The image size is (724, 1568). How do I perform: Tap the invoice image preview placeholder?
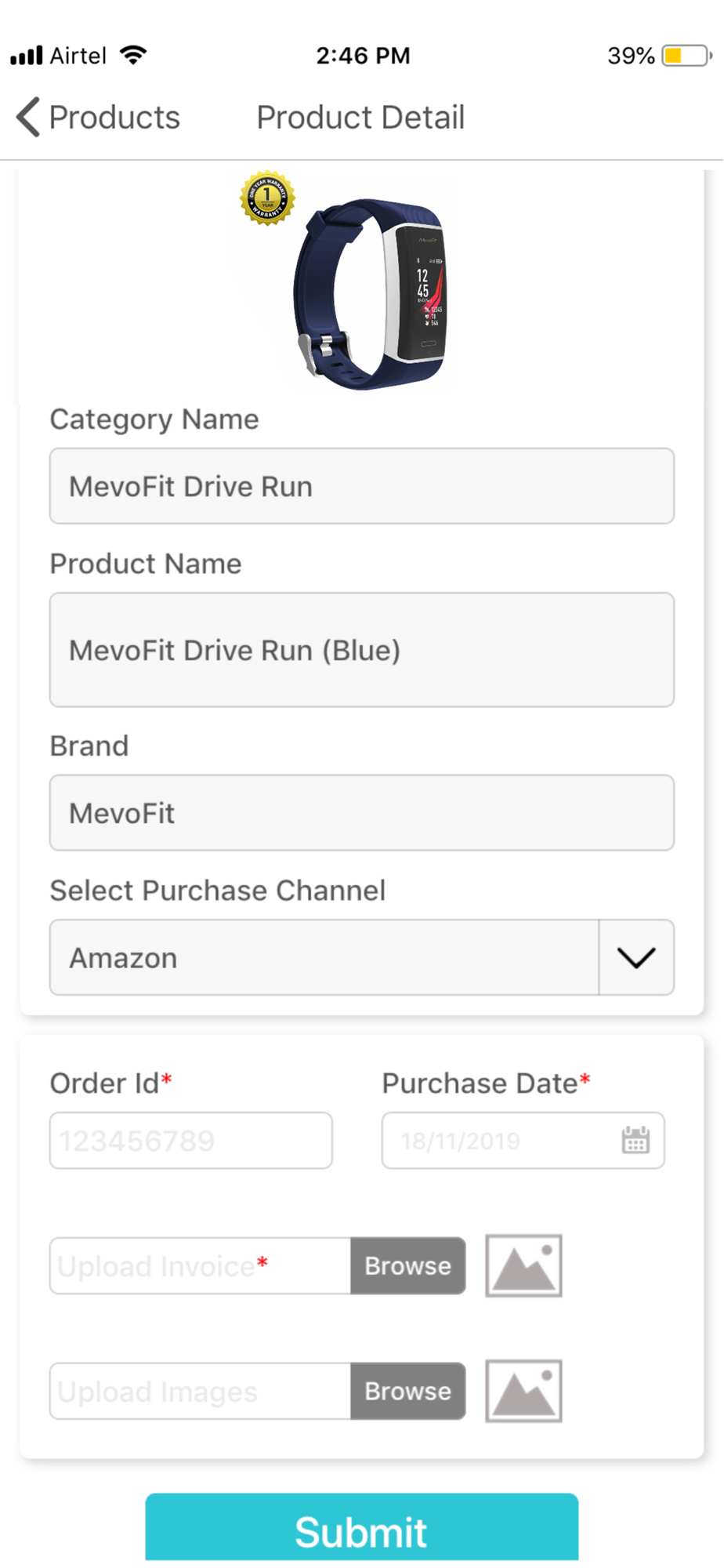[523, 1265]
